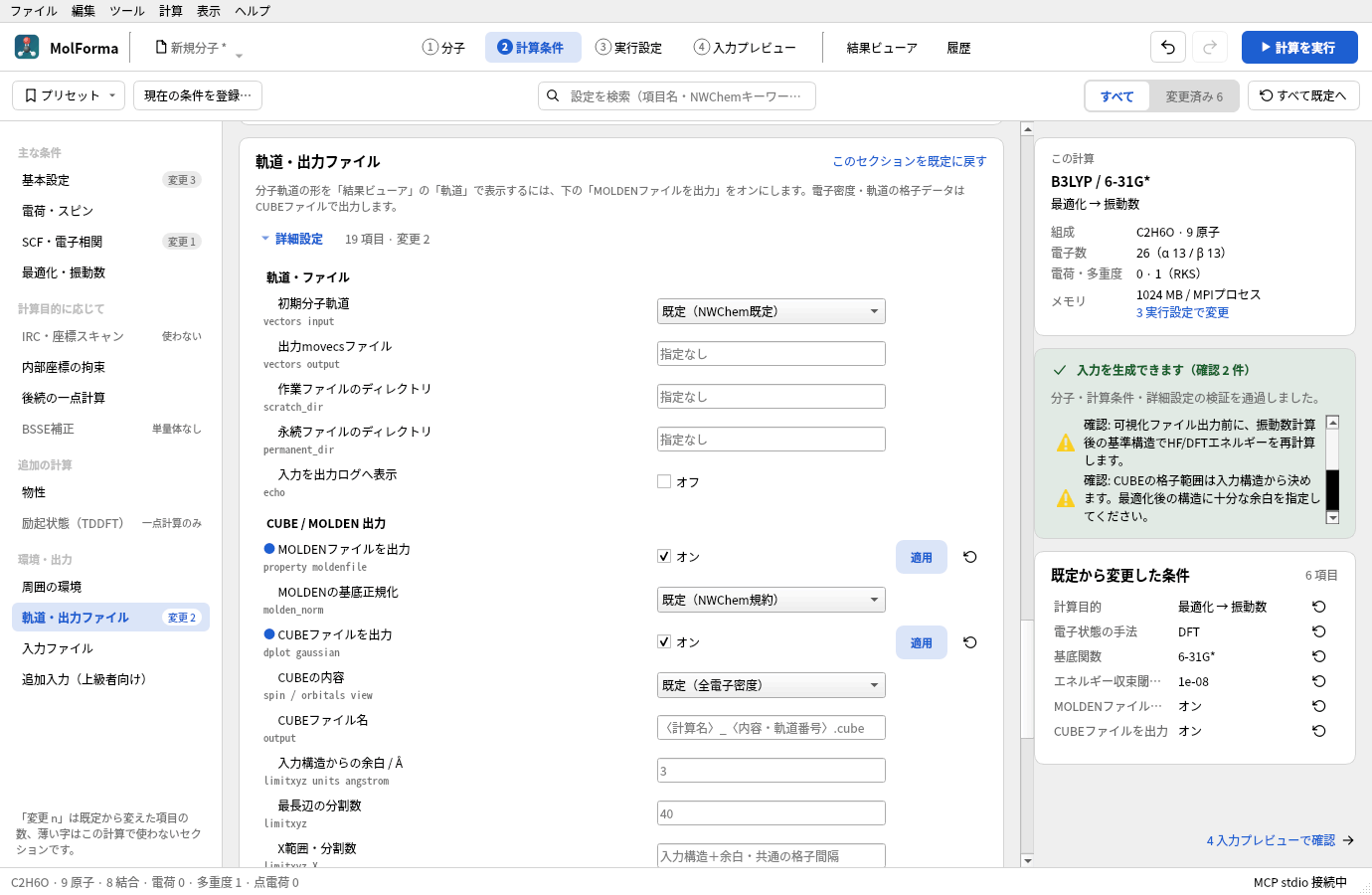Image resolution: width=1372 pixels, height=895 pixels.
Task: Uncheck MOLDENファイルを出力 checkbox
Action: 664,556
